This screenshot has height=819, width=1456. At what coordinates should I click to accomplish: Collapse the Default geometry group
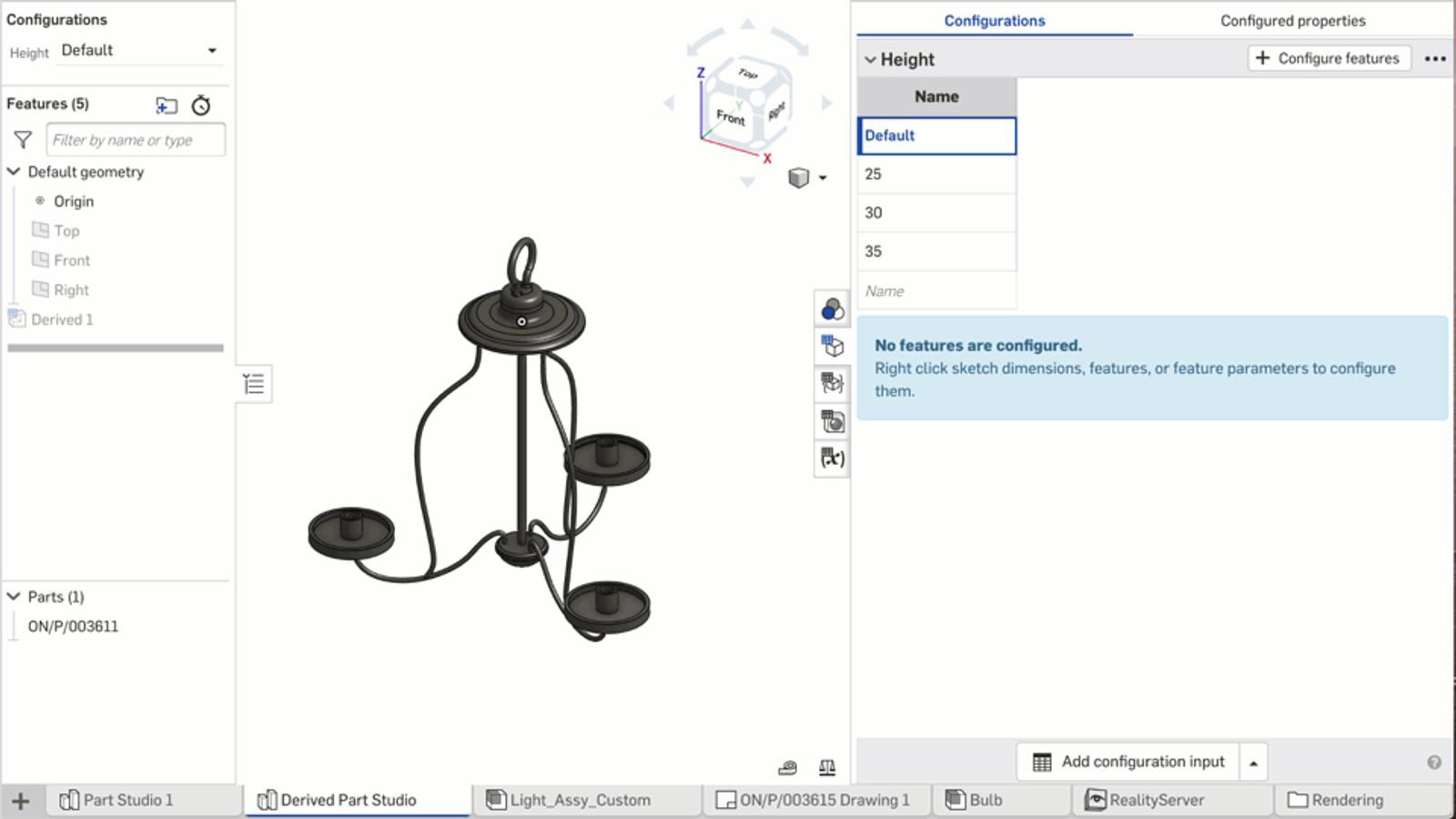(x=14, y=172)
